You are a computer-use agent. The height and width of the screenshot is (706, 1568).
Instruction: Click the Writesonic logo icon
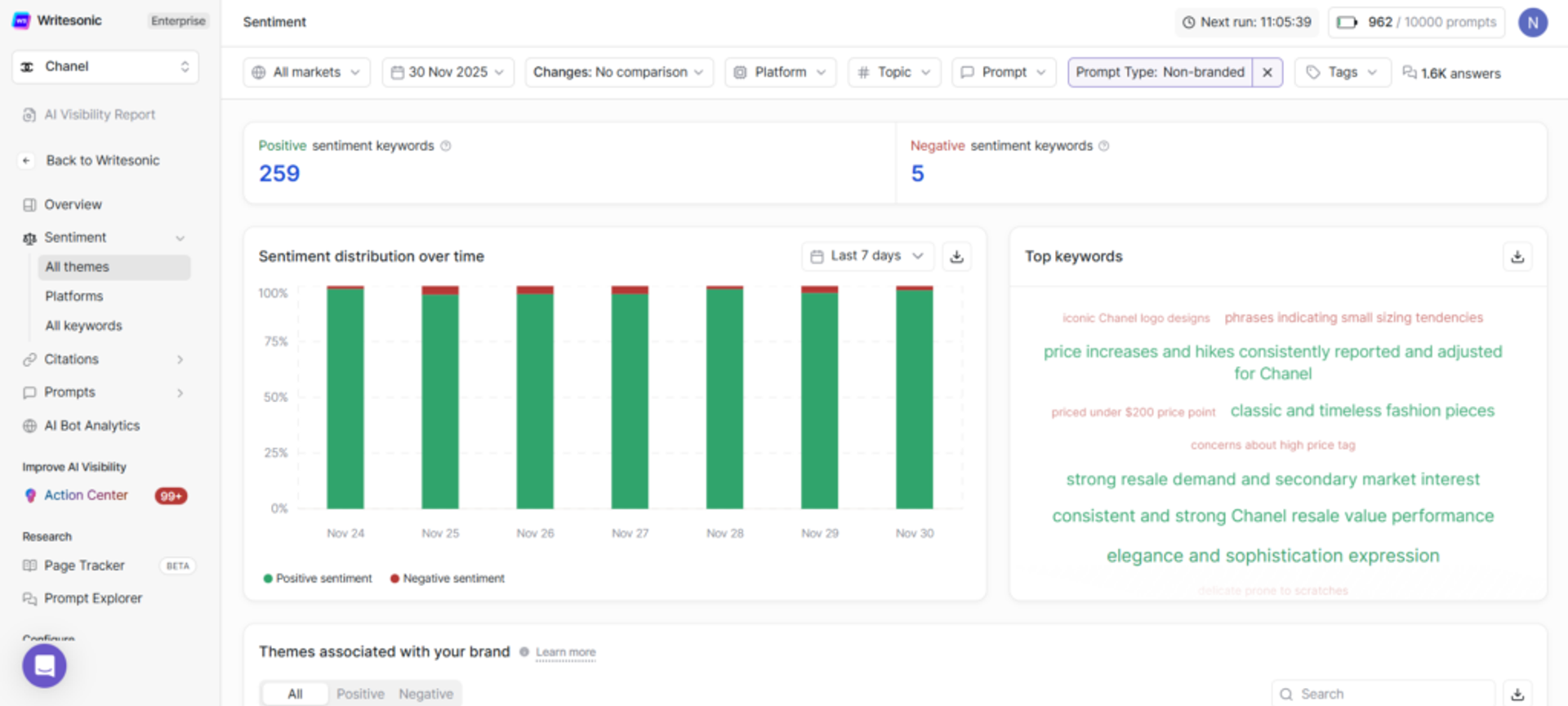[x=22, y=20]
